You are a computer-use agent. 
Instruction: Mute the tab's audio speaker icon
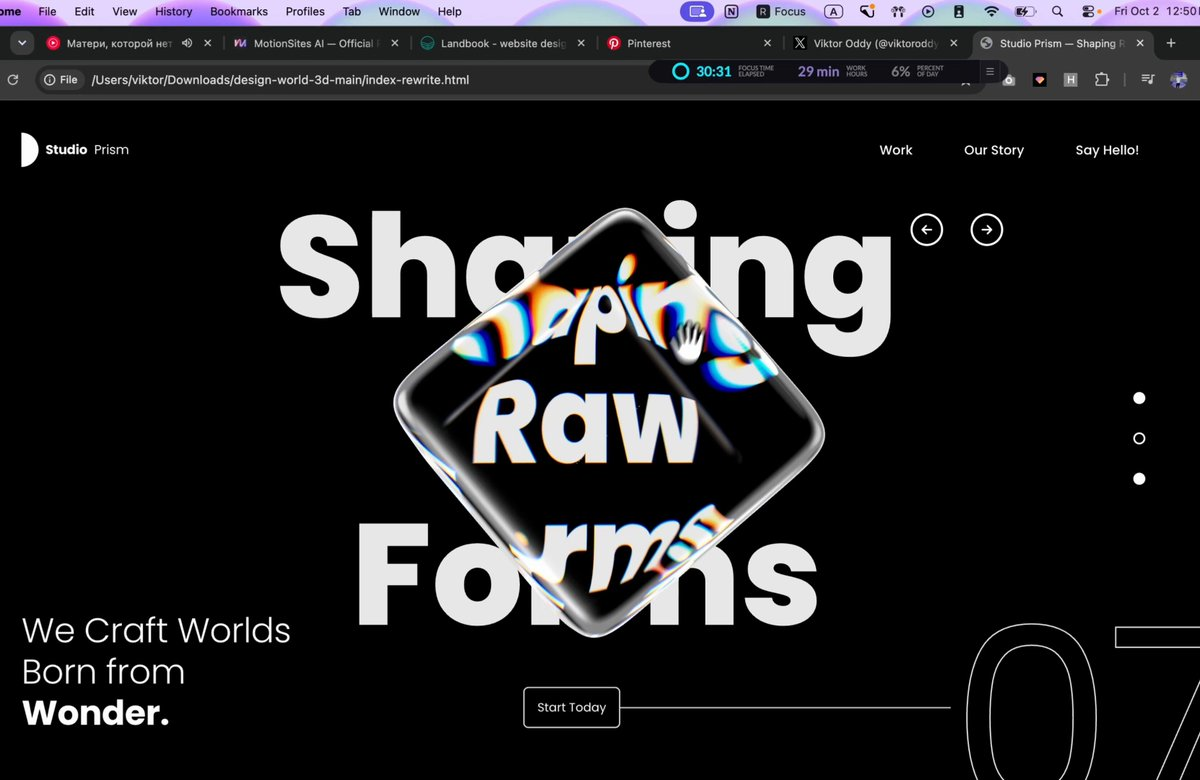pos(187,43)
